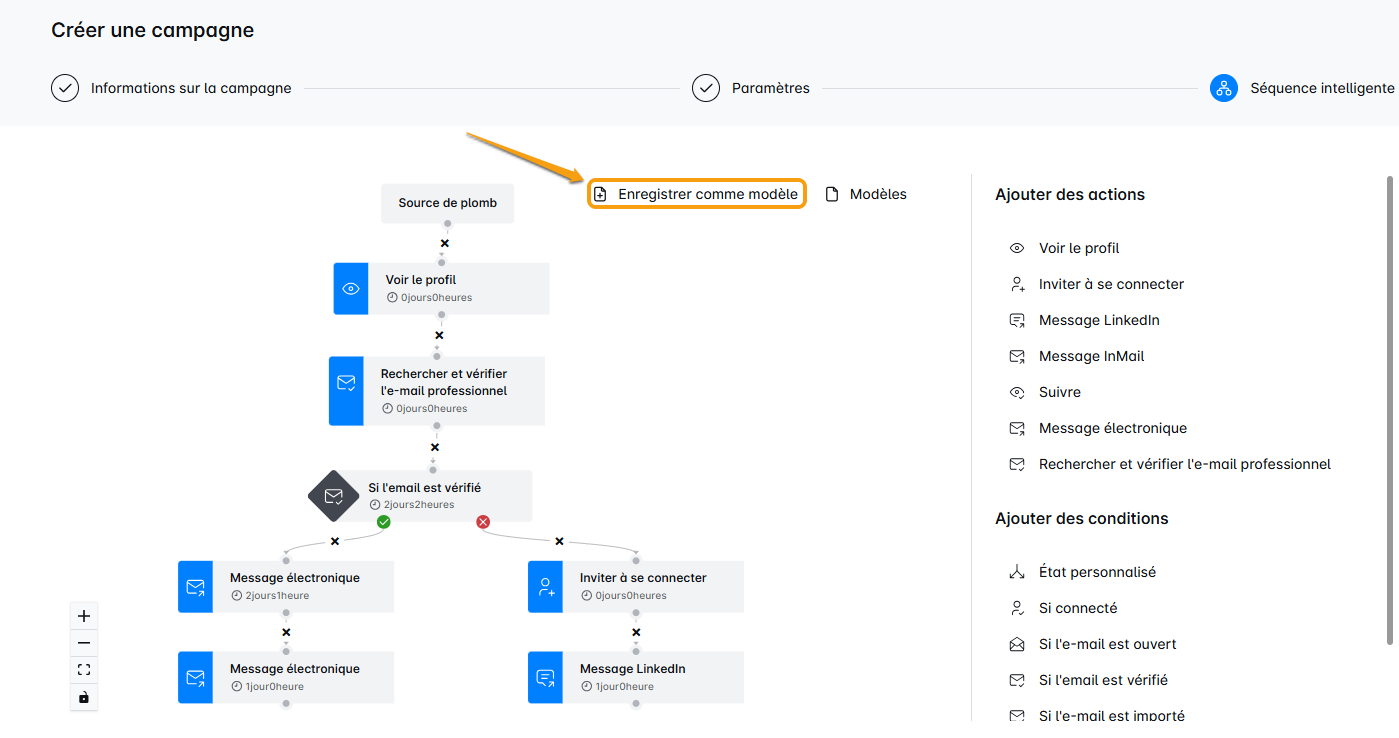This screenshot has width=1399, height=738.
Task: Click the Séquence intelligente step icon
Action: tap(1223, 88)
